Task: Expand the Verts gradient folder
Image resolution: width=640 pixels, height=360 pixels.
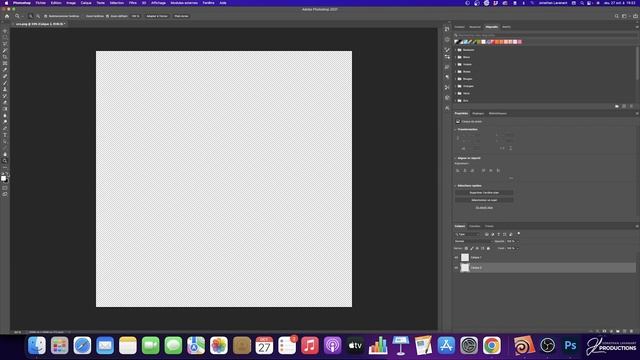Action: pyautogui.click(x=456, y=93)
